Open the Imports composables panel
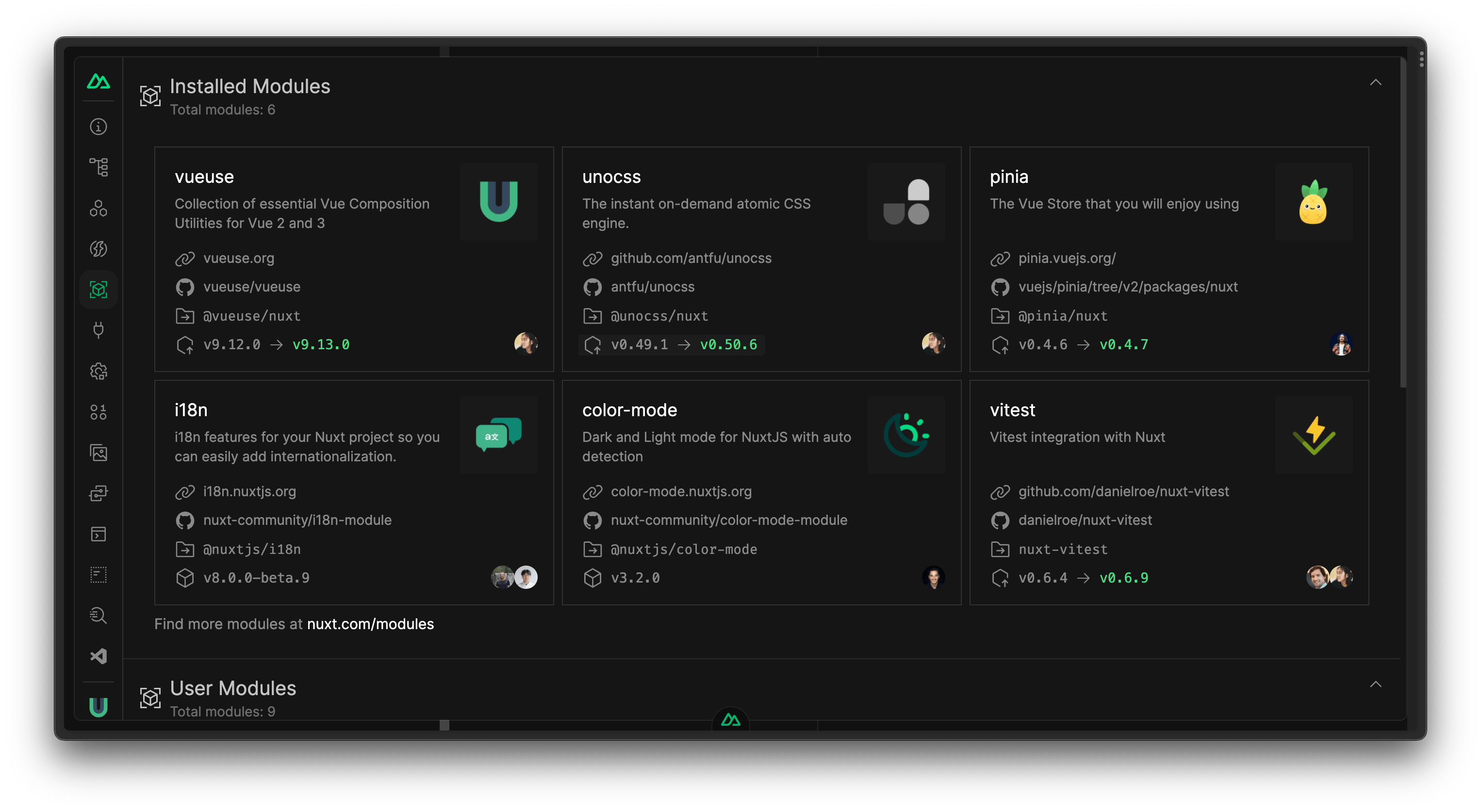This screenshot has height=812, width=1481. pos(99,249)
